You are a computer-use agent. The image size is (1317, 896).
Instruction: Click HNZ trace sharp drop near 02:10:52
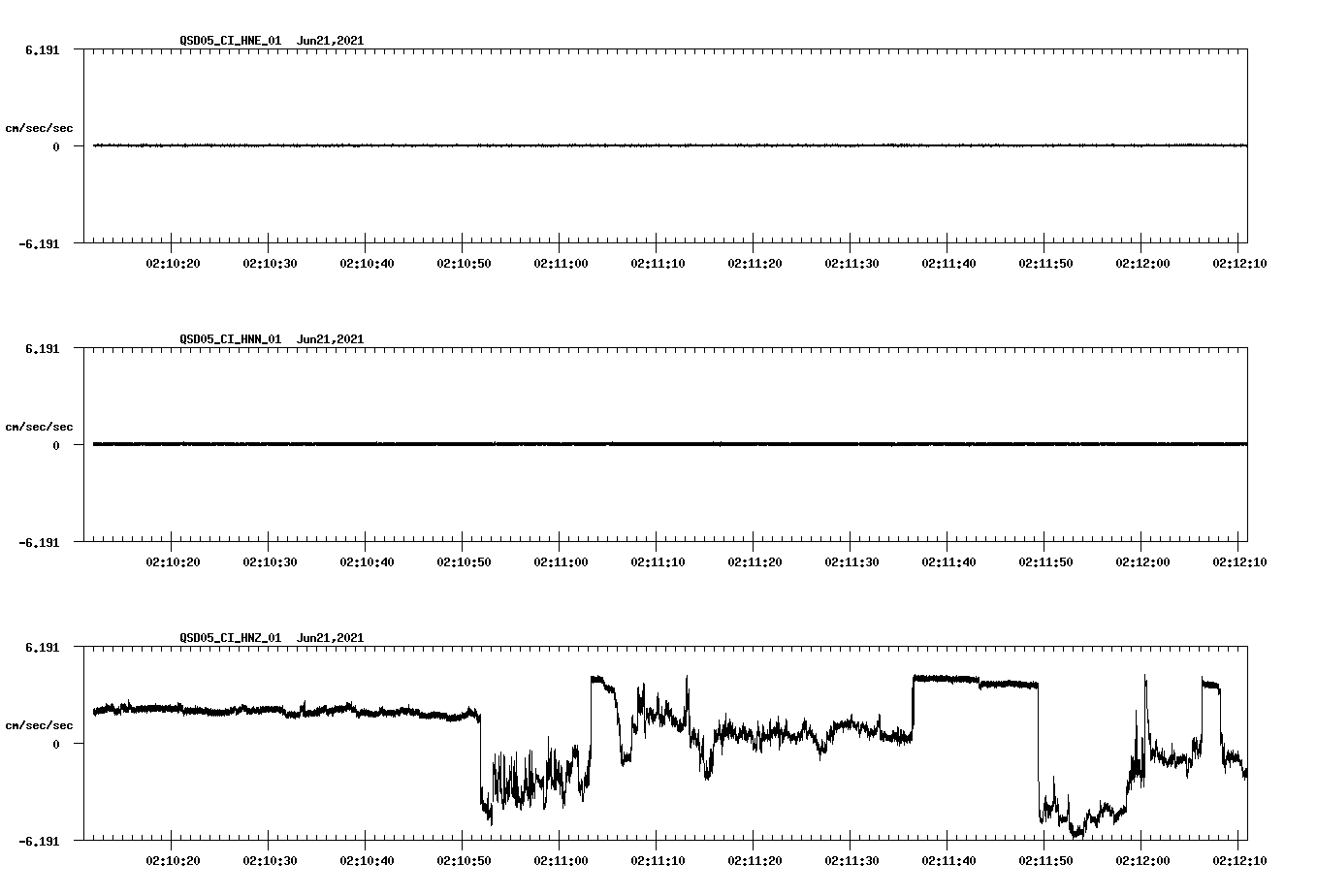tap(480, 761)
